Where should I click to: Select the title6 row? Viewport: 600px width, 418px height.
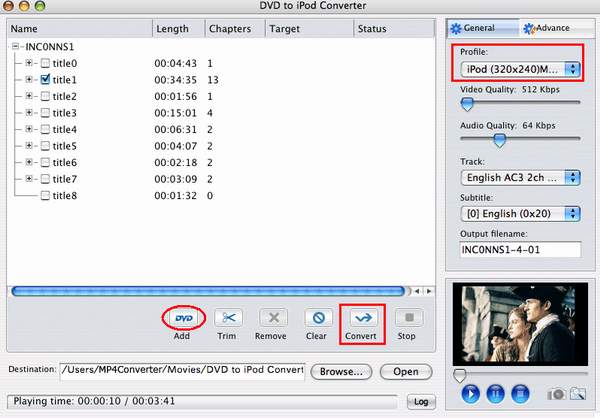tap(221, 163)
